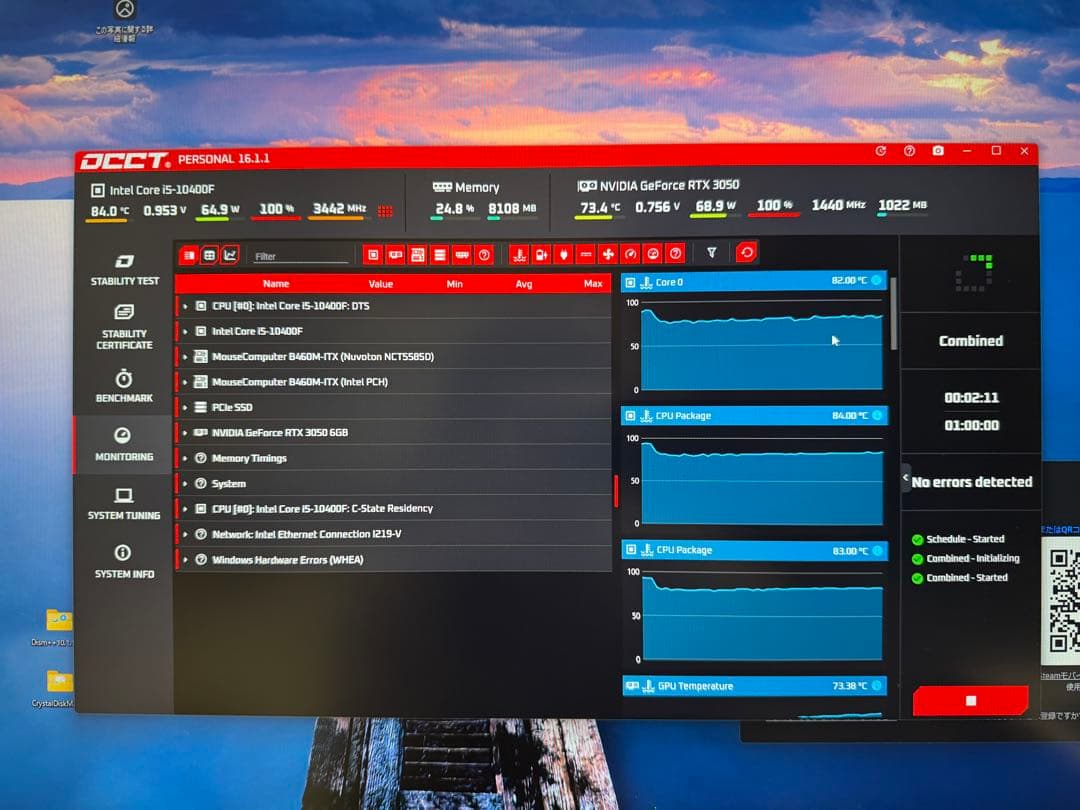Open the Stability Certificate section
The height and width of the screenshot is (810, 1080).
click(x=125, y=327)
